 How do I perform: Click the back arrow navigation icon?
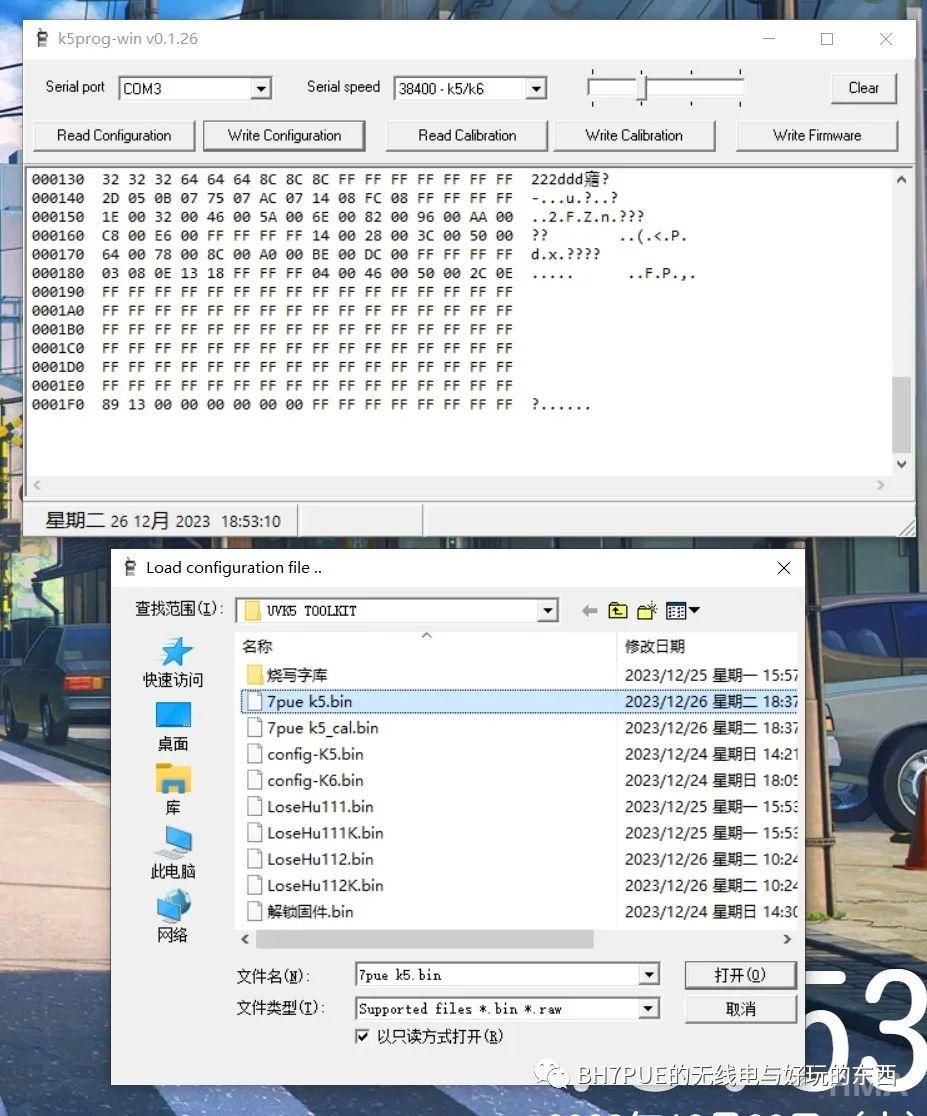click(x=589, y=610)
